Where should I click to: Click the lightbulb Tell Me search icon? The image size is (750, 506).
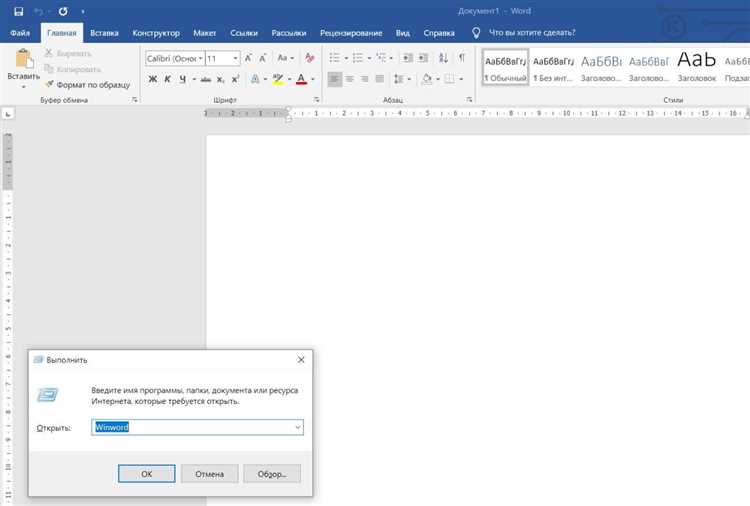476,33
